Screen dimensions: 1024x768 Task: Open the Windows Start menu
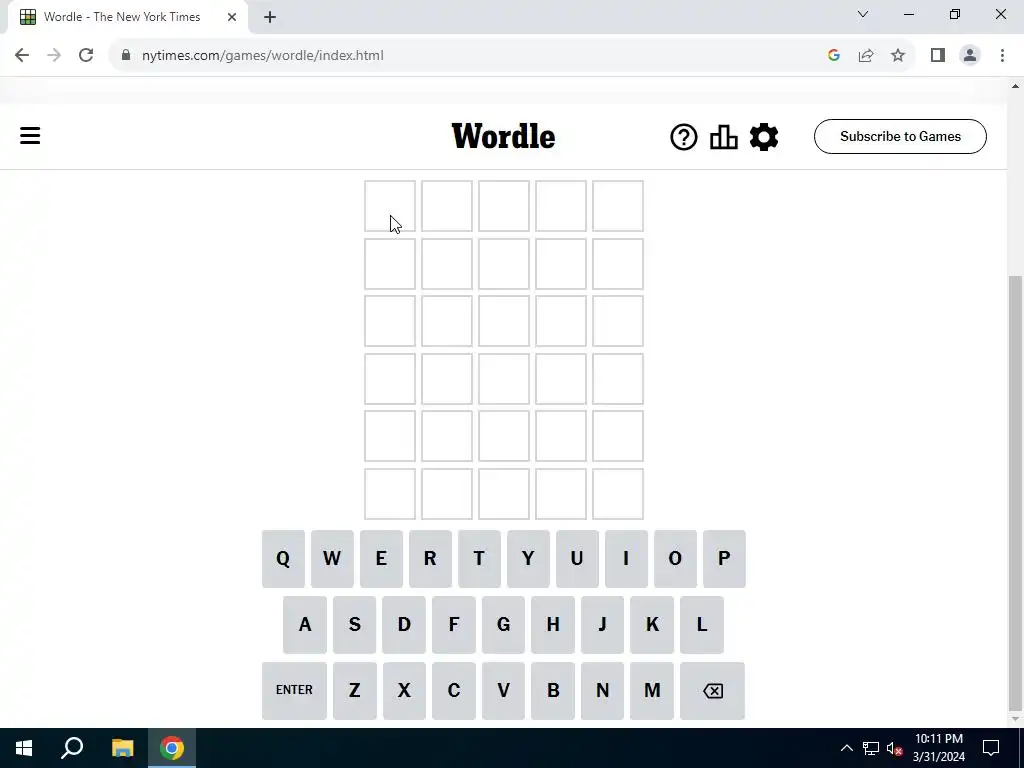pos(24,748)
